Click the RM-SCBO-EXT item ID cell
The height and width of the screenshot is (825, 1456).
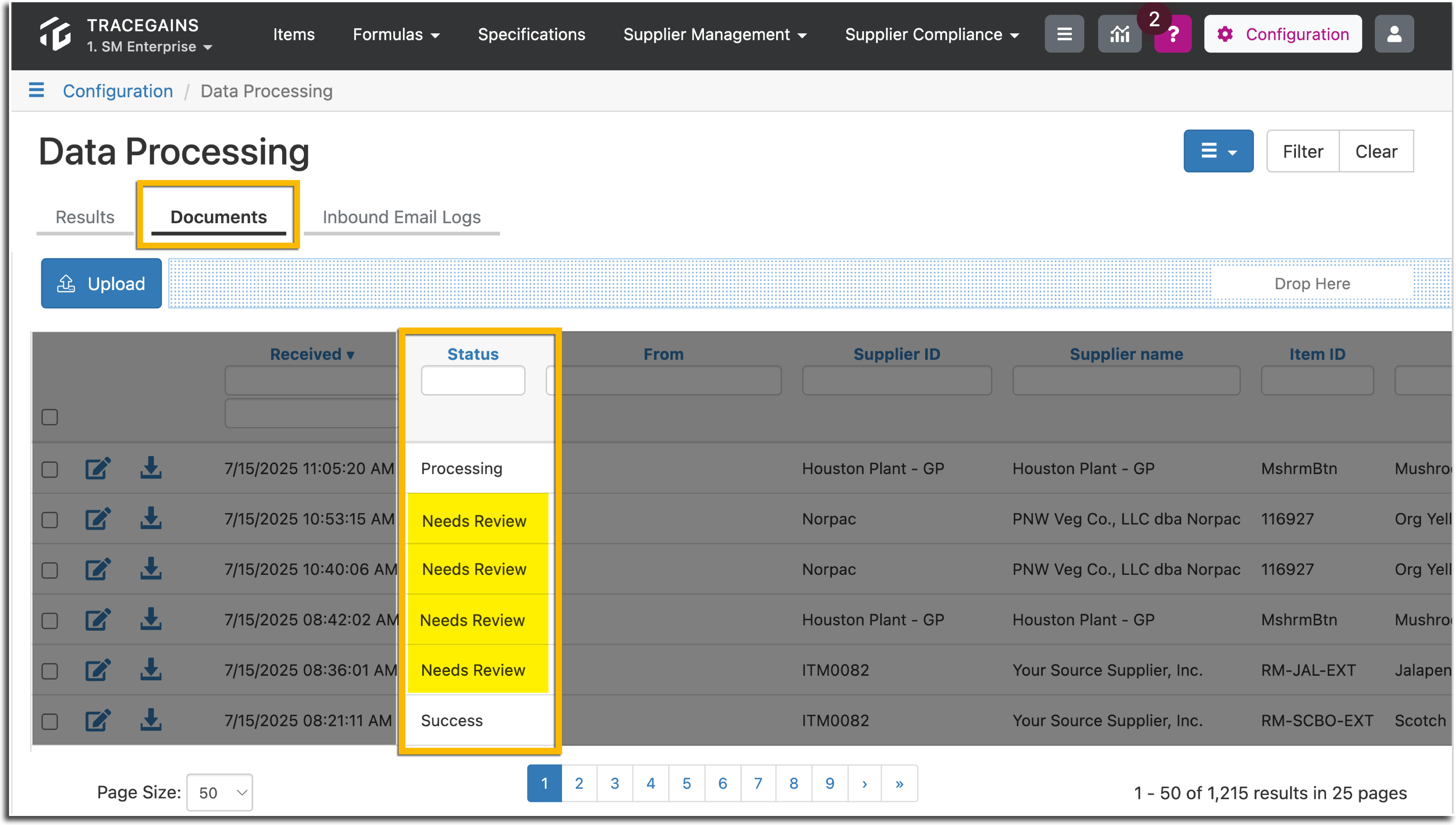coord(1317,720)
